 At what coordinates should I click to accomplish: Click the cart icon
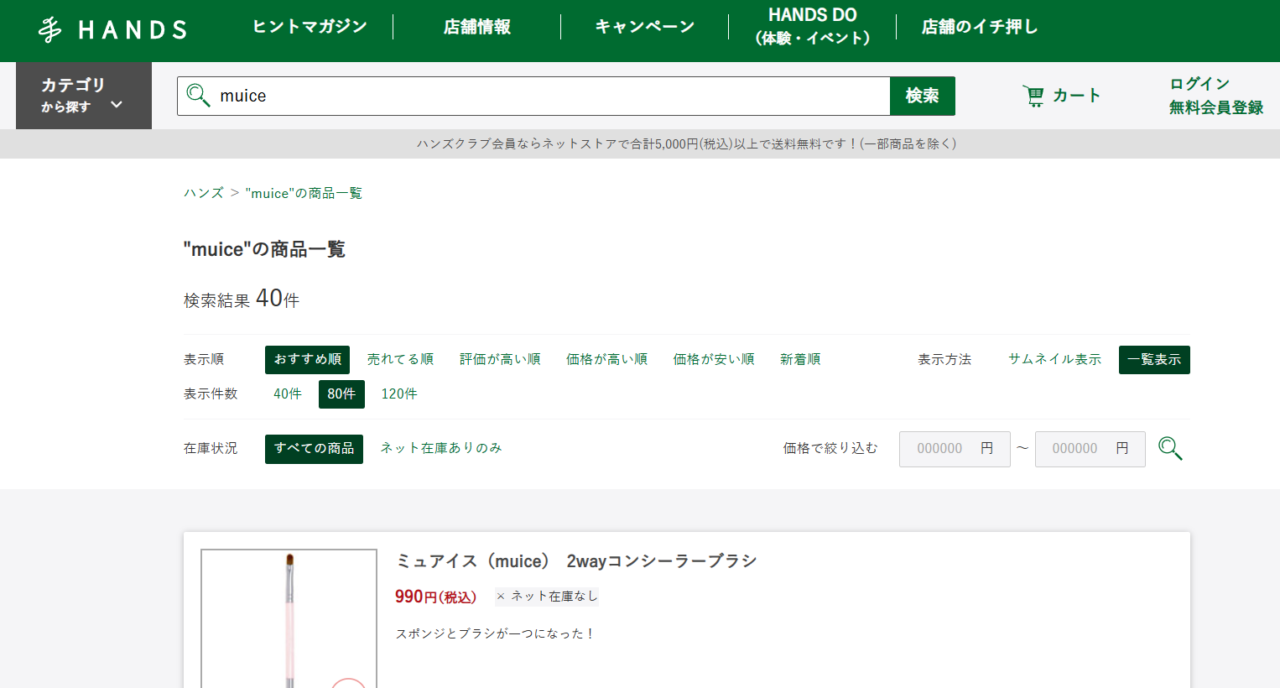[x=1033, y=96]
